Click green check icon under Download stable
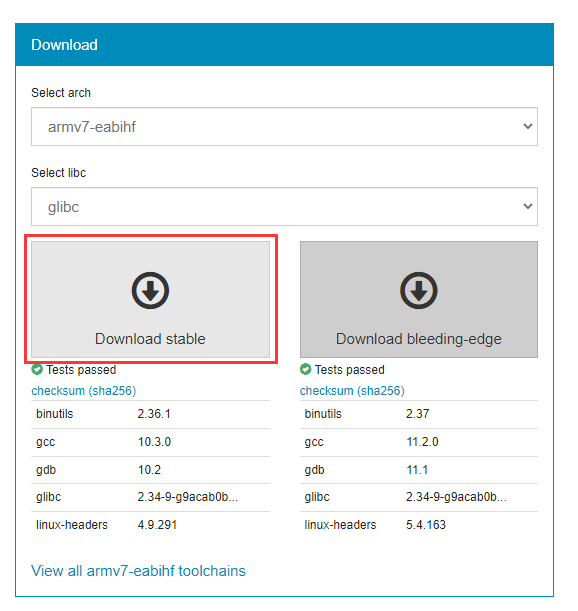The height and width of the screenshot is (611, 578). [37, 369]
